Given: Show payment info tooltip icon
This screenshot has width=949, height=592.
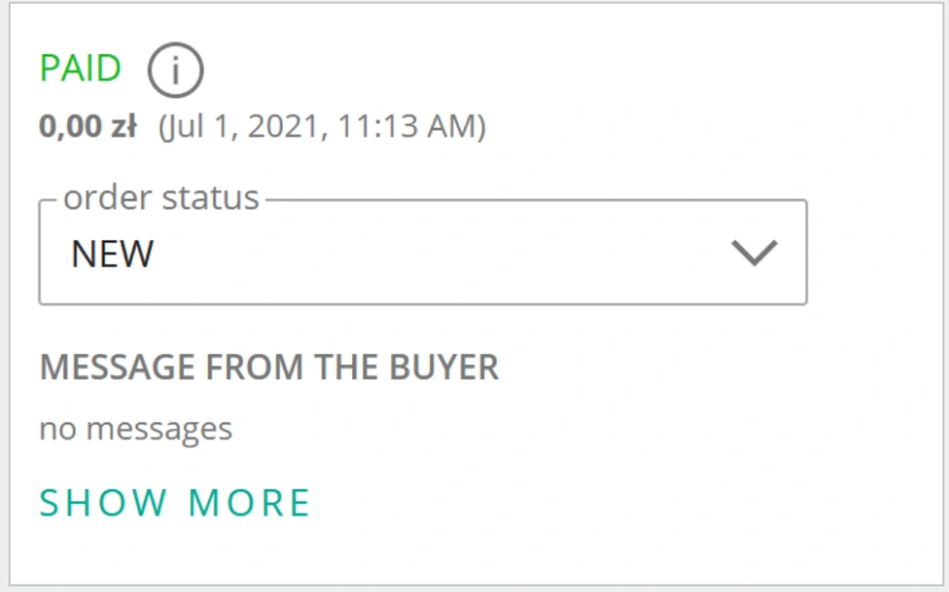Looking at the screenshot, I should pyautogui.click(x=175, y=70).
